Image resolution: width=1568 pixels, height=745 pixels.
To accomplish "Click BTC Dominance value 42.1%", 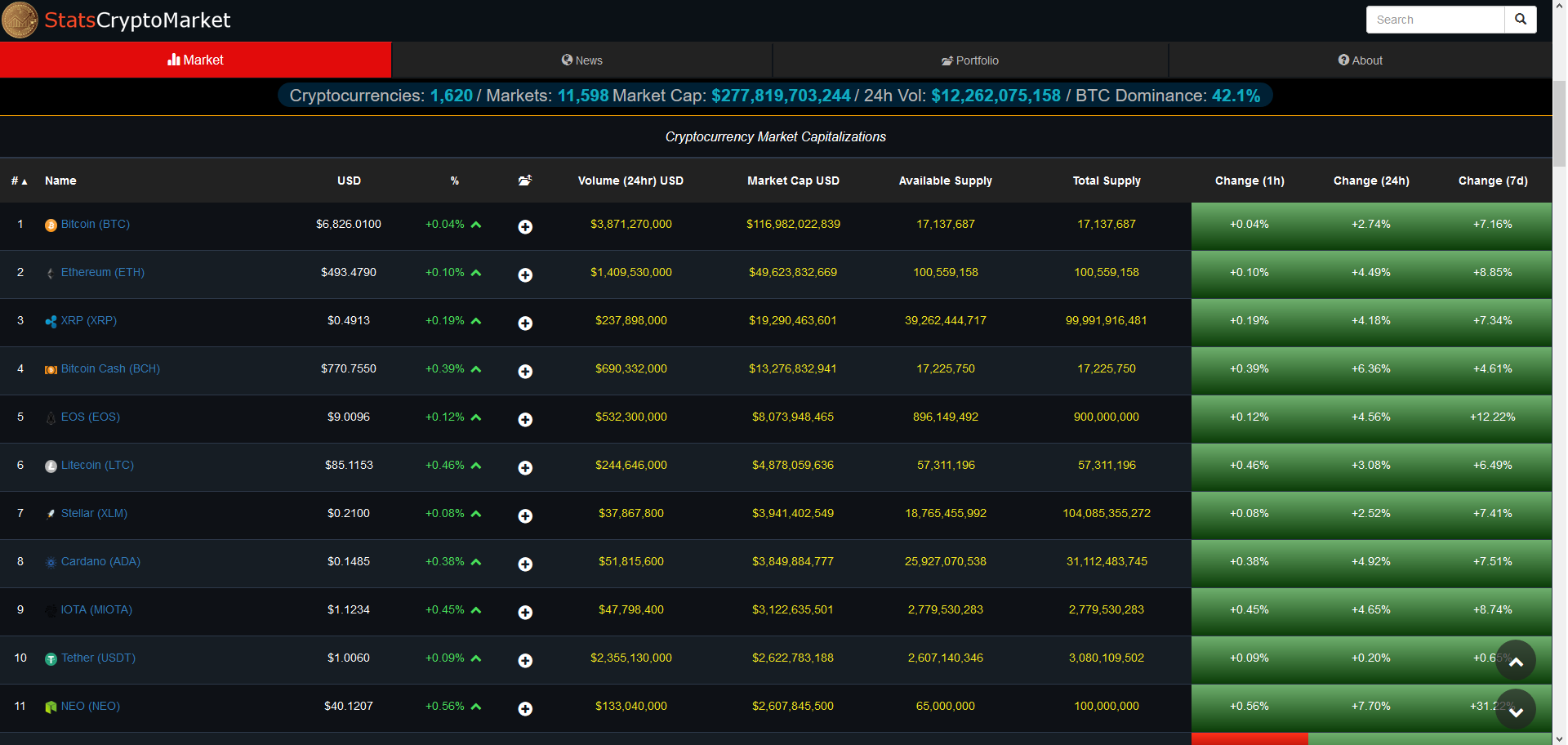I will coord(1236,96).
